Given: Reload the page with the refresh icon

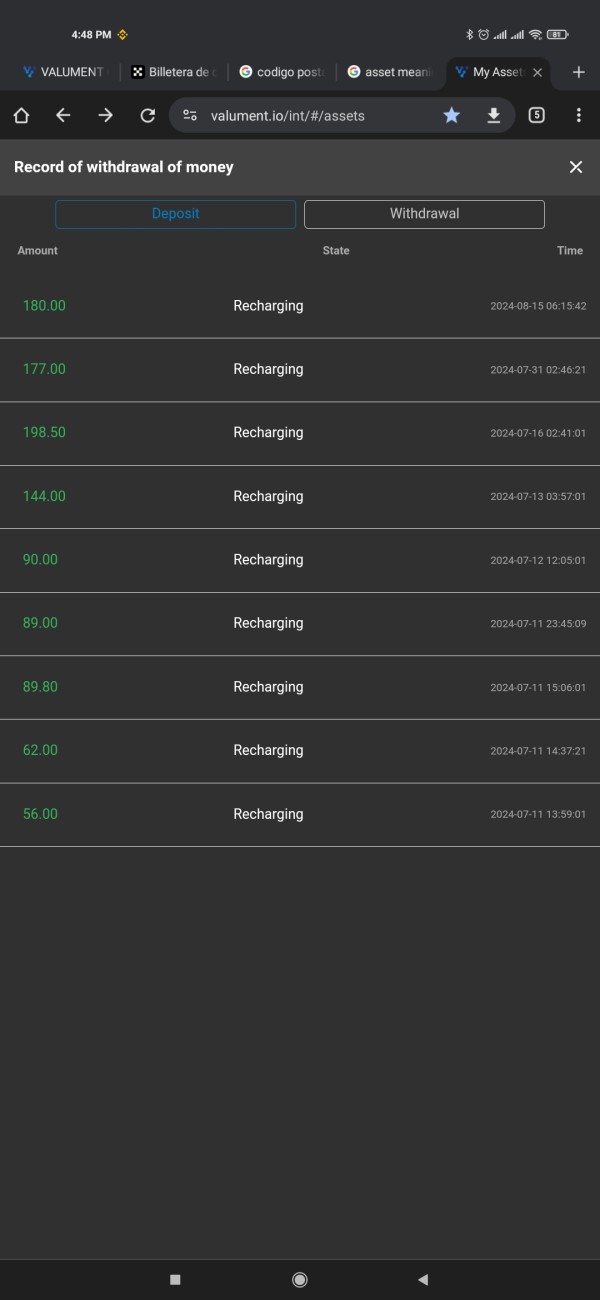Looking at the screenshot, I should (148, 116).
